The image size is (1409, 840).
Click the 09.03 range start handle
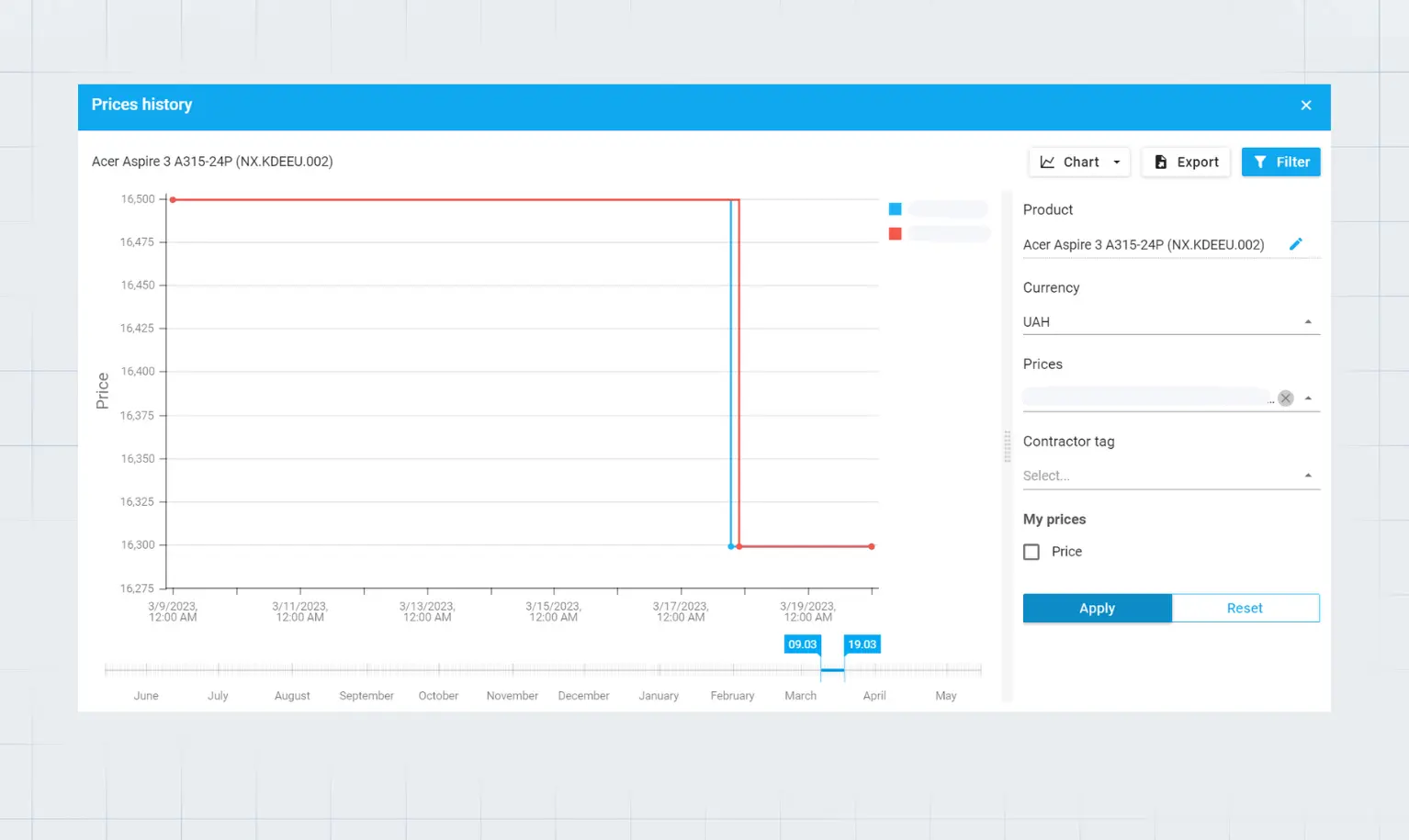click(x=802, y=644)
